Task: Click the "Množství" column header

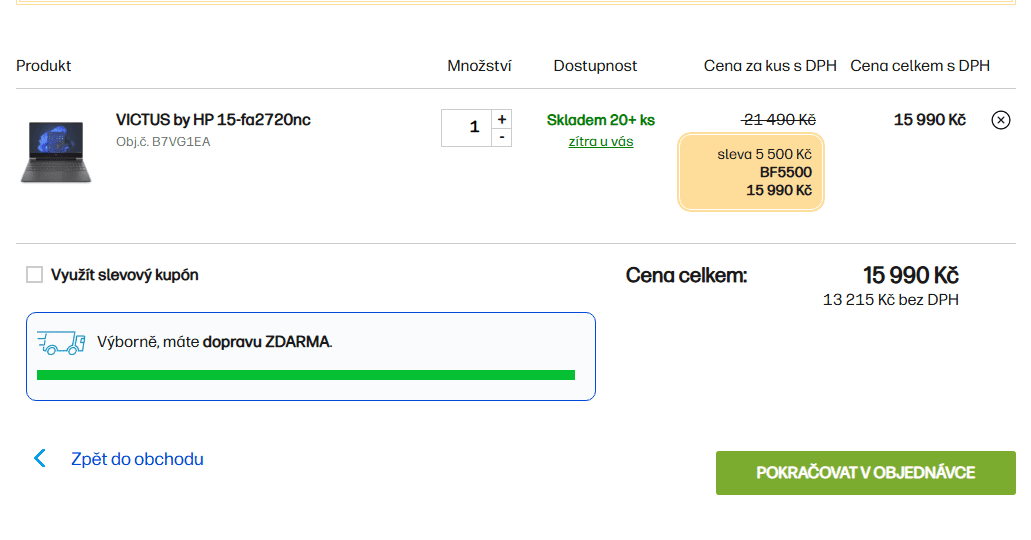Action: click(479, 66)
